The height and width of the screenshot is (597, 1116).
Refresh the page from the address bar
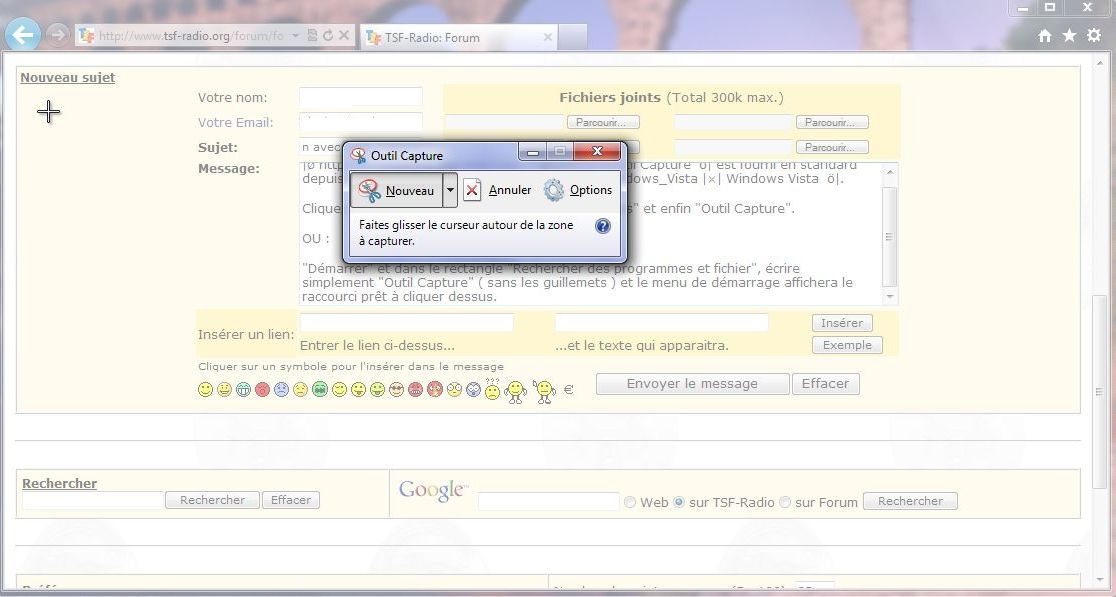(328, 35)
